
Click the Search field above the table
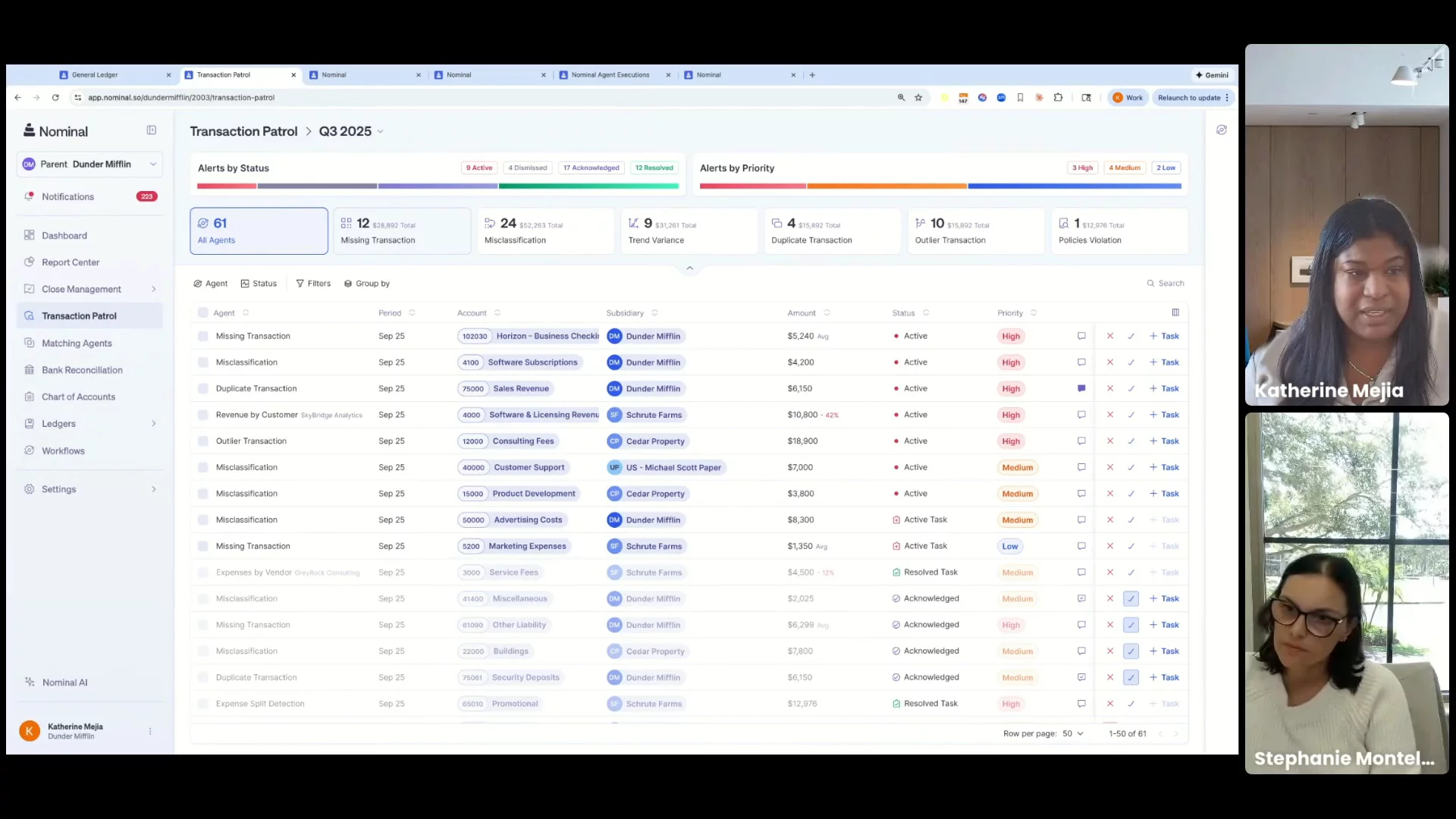pyautogui.click(x=1170, y=283)
